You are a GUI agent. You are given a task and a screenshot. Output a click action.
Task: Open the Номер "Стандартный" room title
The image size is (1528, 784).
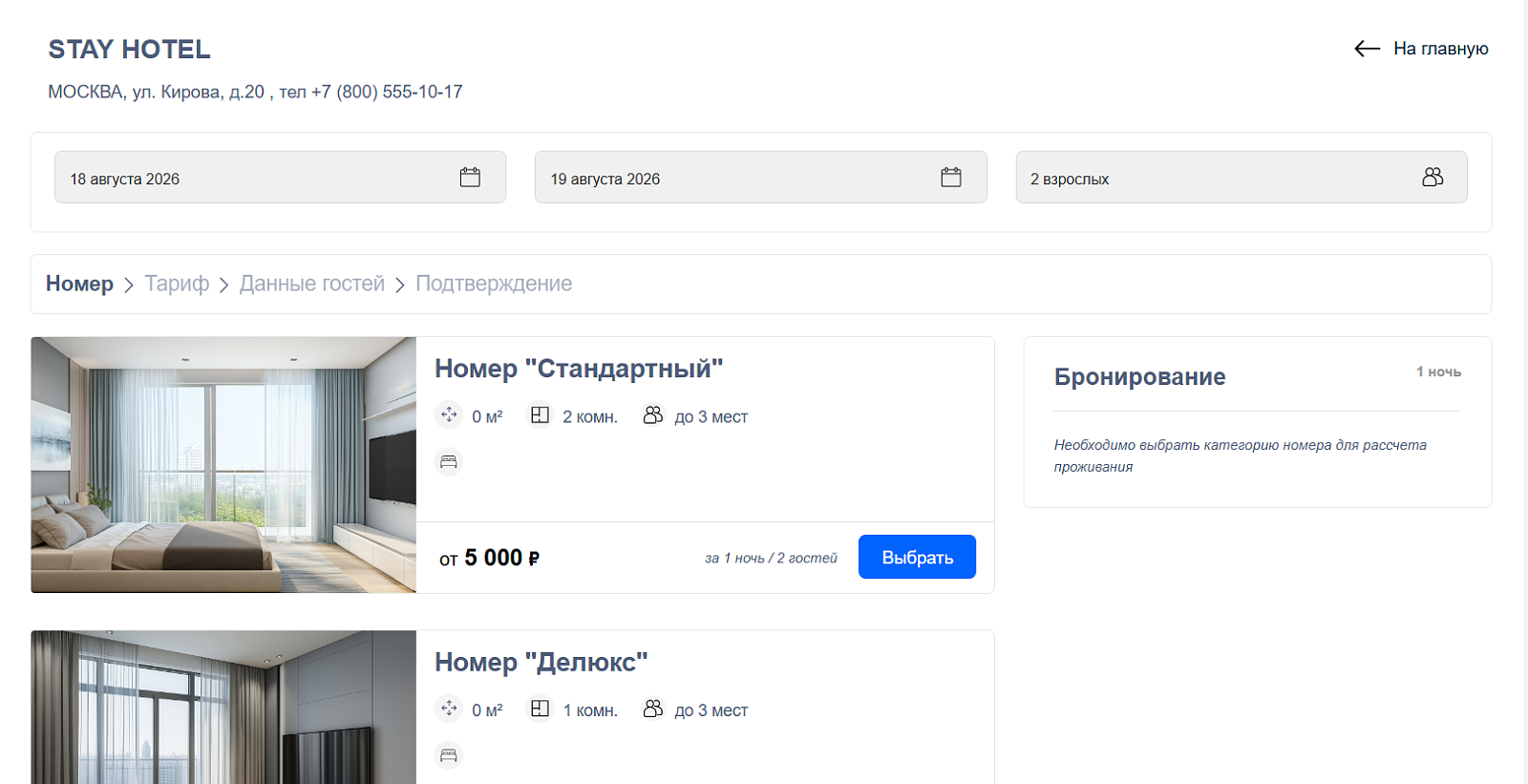pos(579,369)
